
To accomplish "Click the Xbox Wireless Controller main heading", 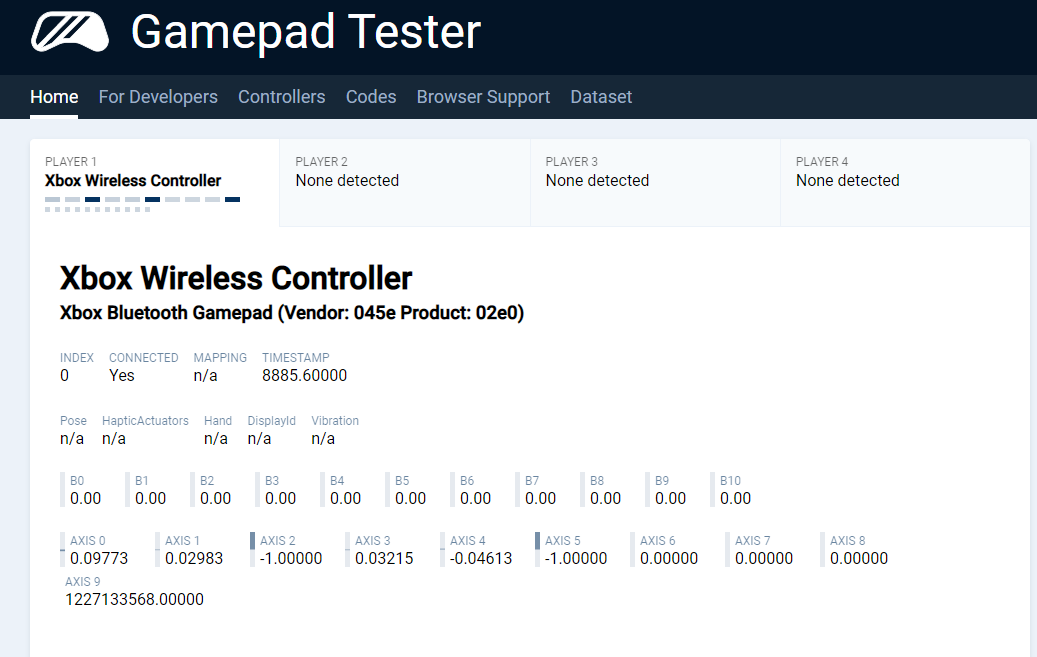I will (236, 278).
